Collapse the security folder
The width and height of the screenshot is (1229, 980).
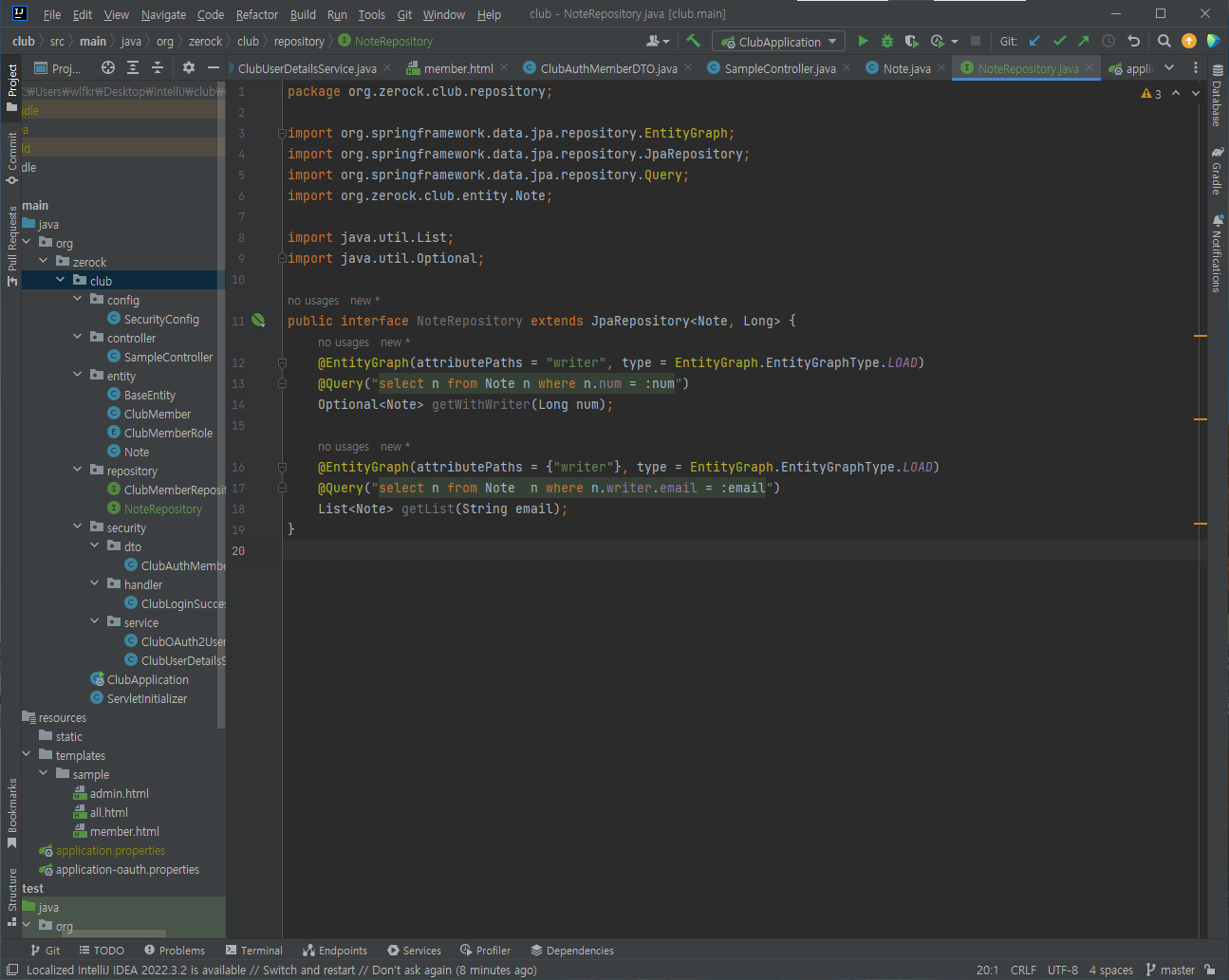pyautogui.click(x=78, y=527)
